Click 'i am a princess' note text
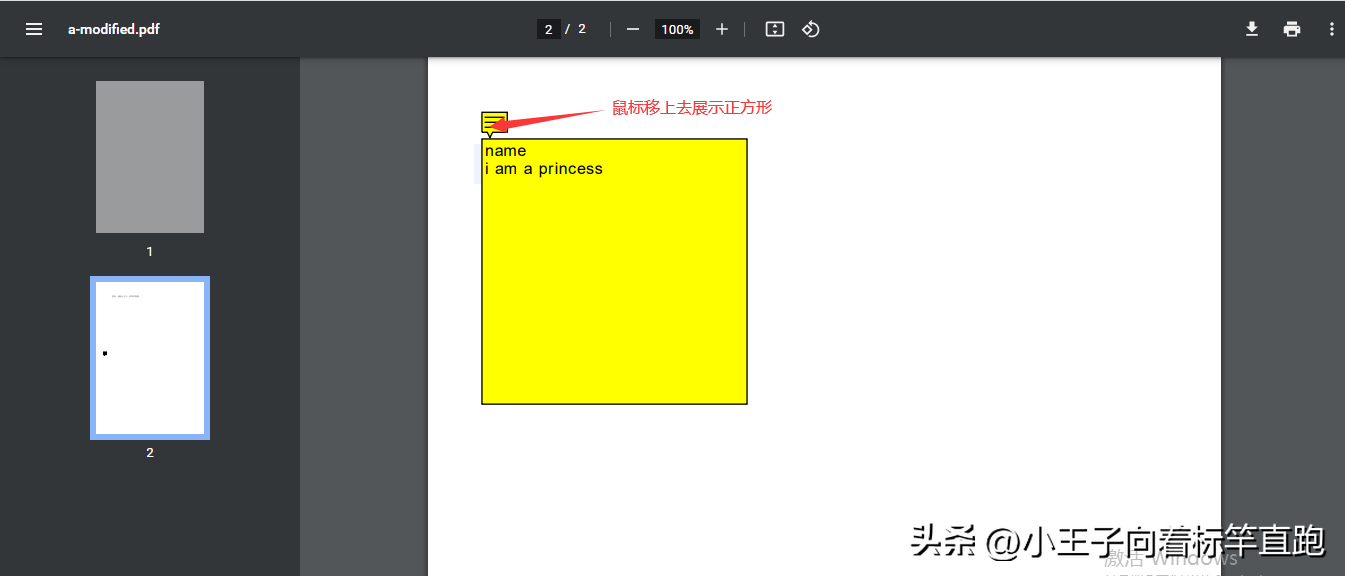The width and height of the screenshot is (1345, 576). coord(544,169)
